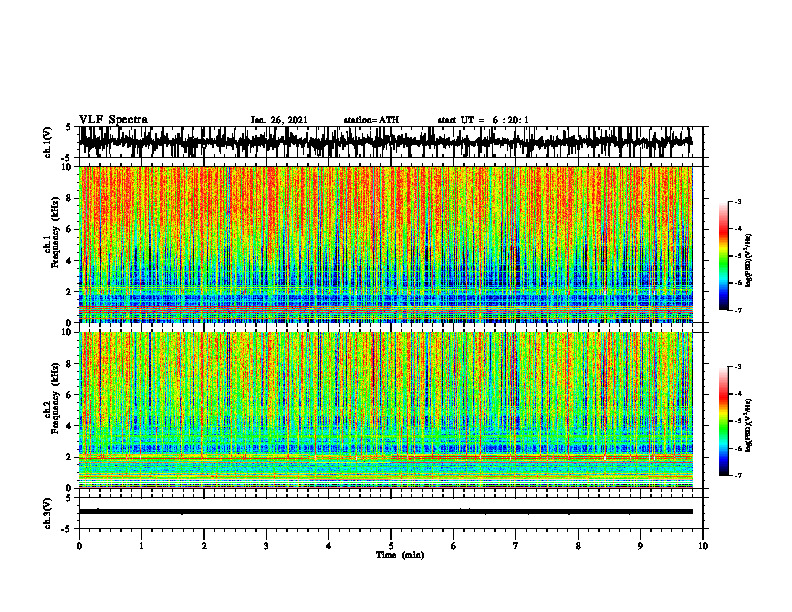Click the time axis tick label "10"
Screen dimensions: 792x612
coord(703,546)
